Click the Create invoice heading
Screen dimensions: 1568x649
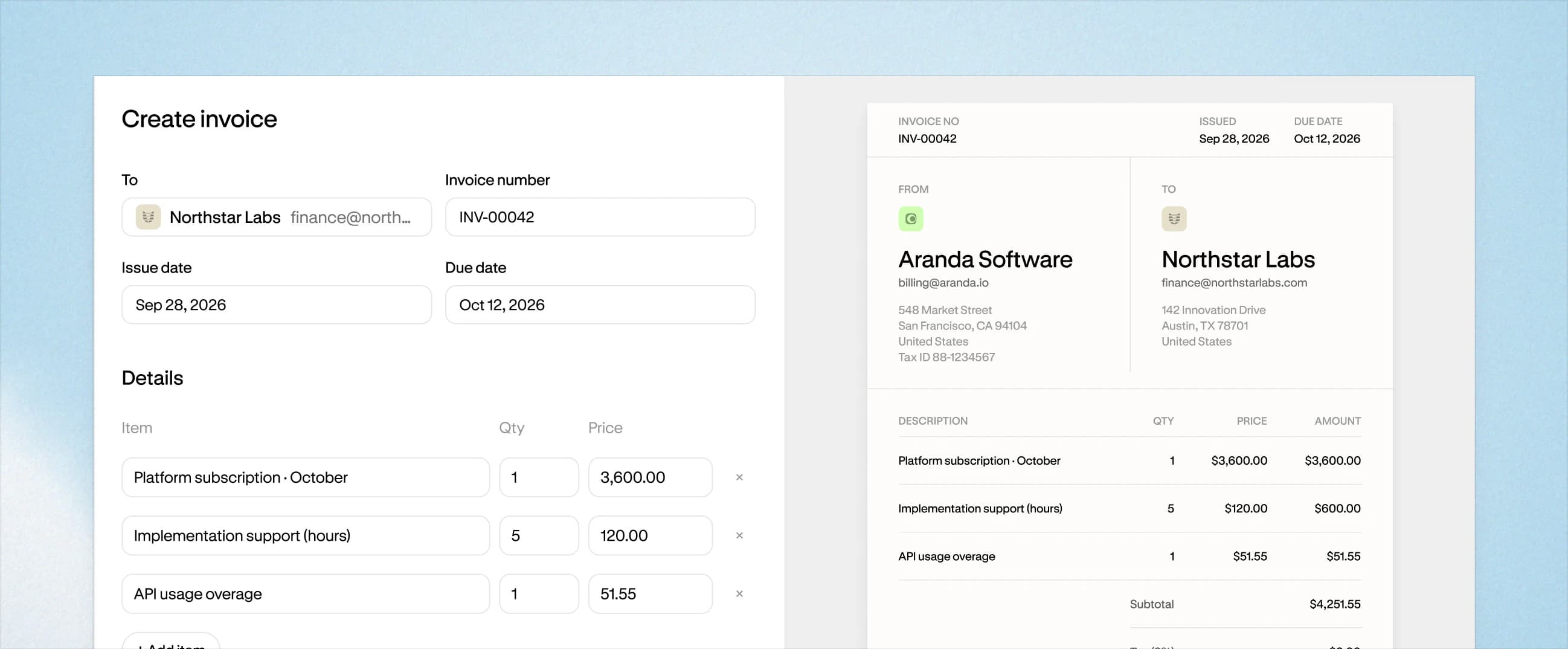tap(199, 118)
